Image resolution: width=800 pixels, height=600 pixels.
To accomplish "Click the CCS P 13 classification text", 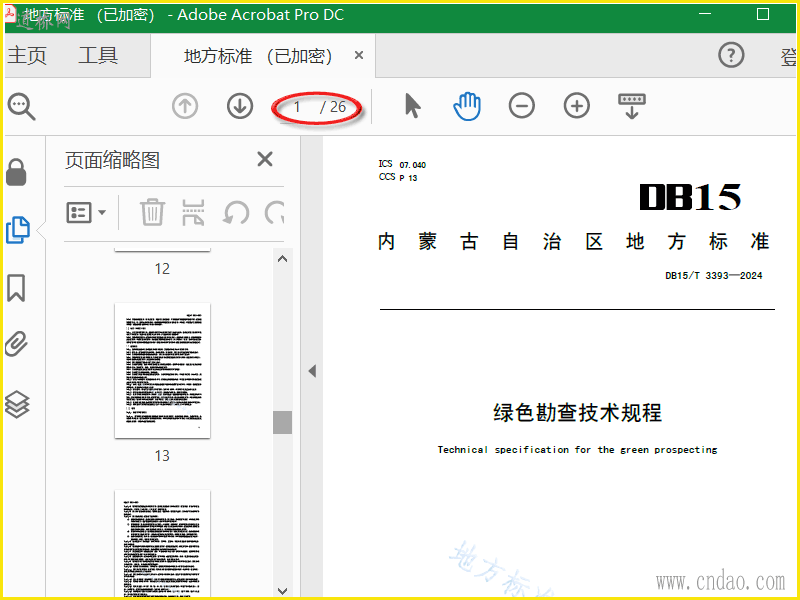I will (x=398, y=177).
